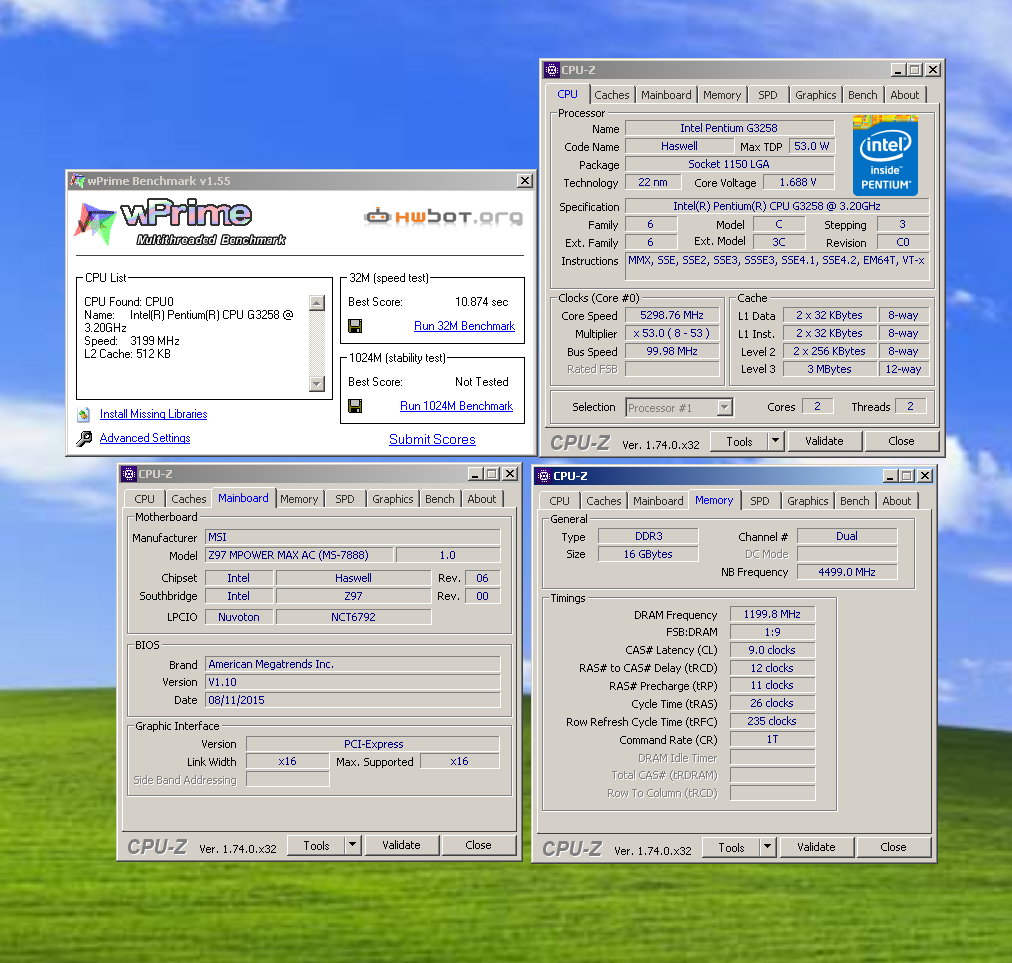This screenshot has width=1012, height=963.
Task: Click Close button in Memory CPU-Z window
Action: tap(893, 847)
